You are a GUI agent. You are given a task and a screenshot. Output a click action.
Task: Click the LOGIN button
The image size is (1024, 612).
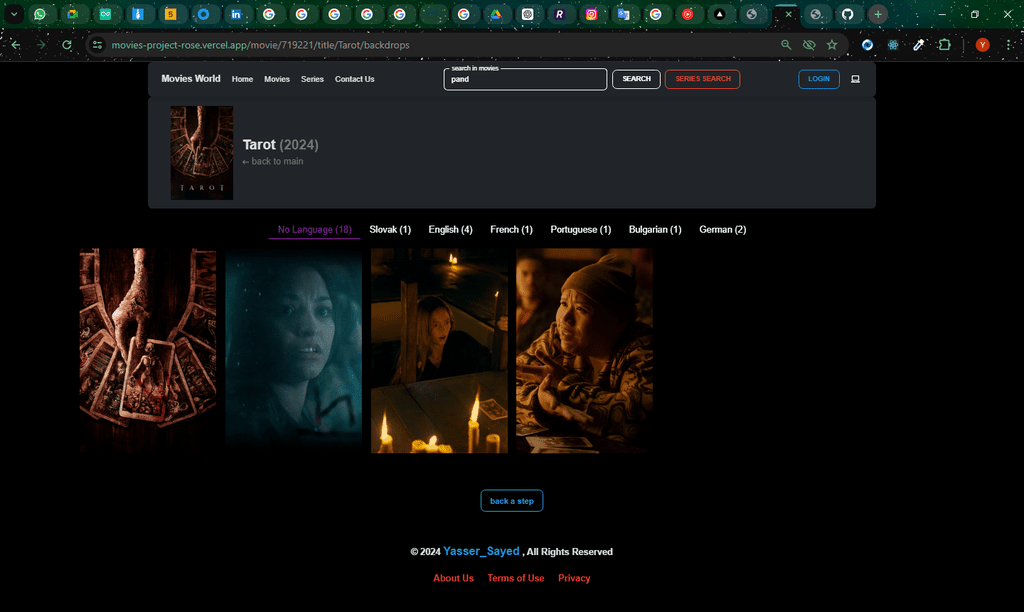click(819, 79)
